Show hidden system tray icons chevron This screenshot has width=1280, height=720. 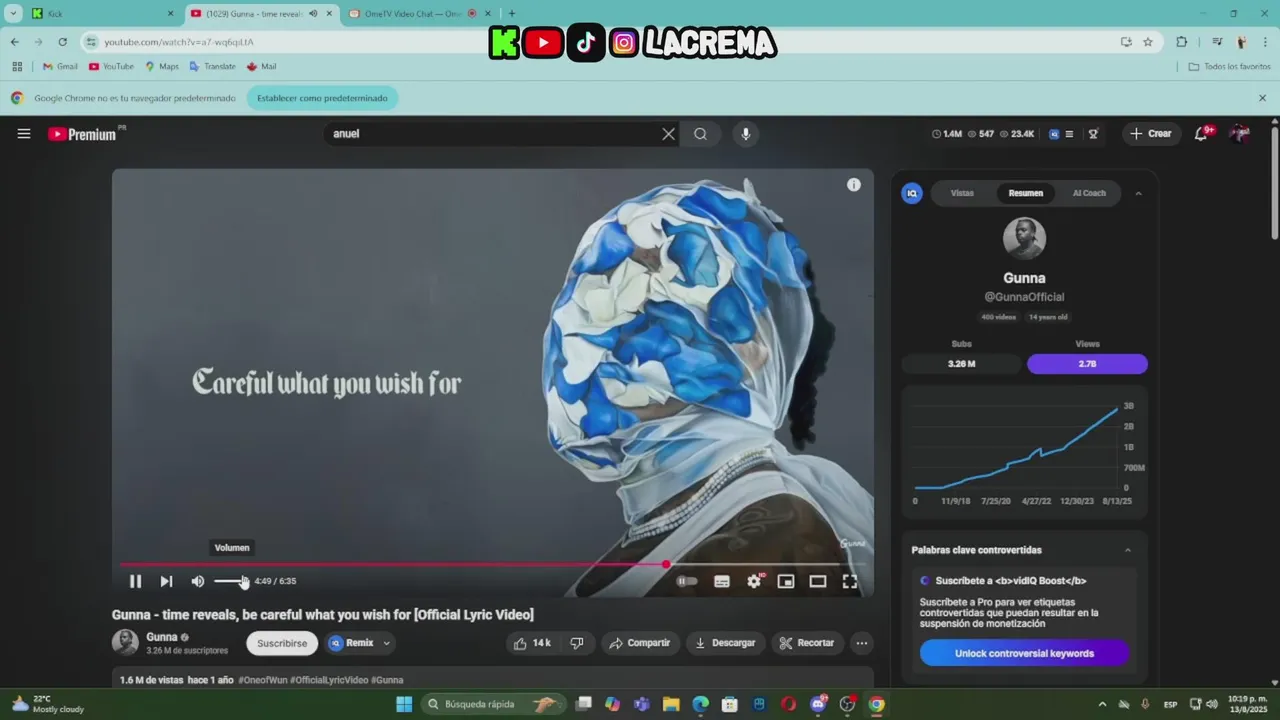(x=1102, y=704)
